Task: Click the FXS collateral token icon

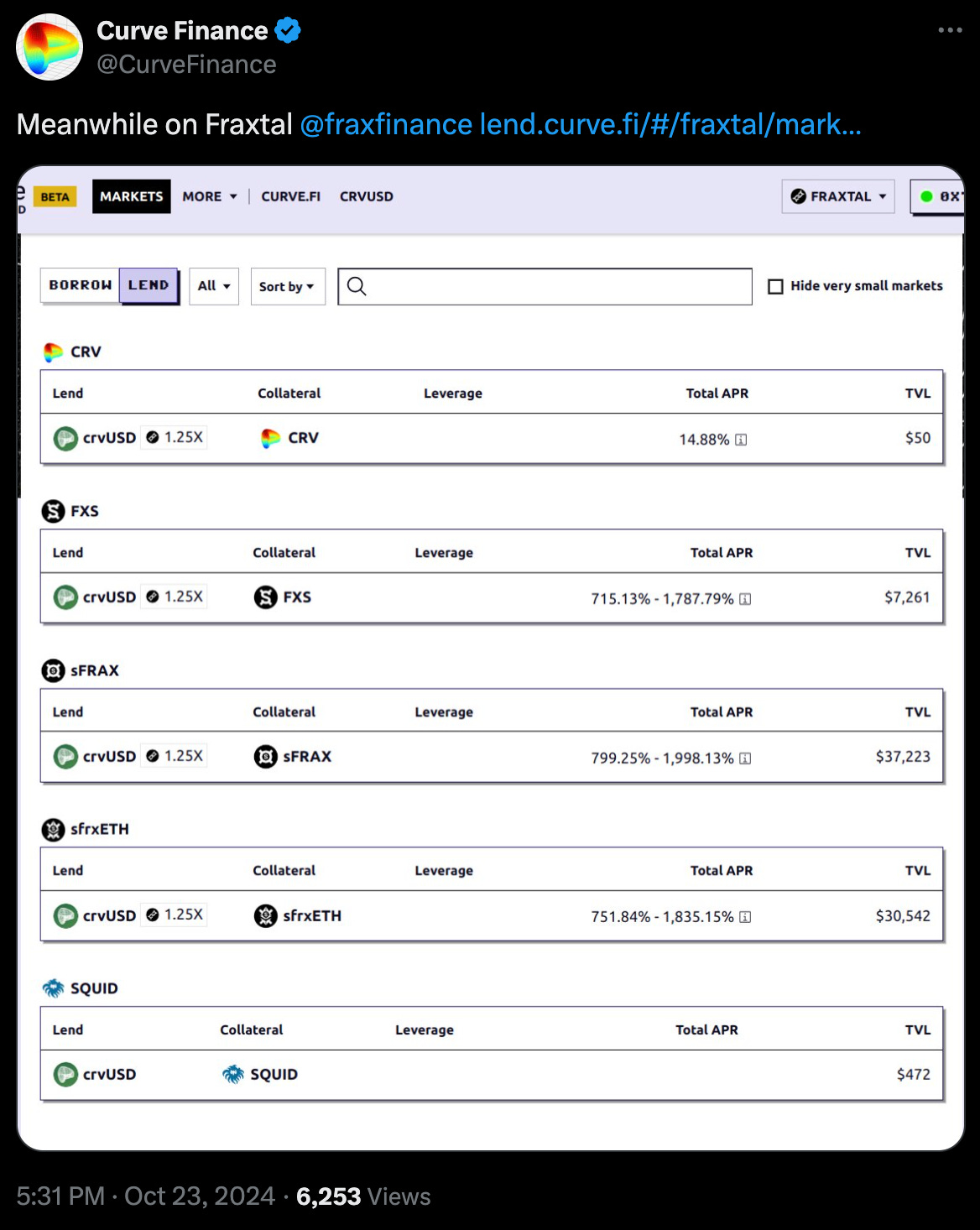Action: tap(265, 597)
